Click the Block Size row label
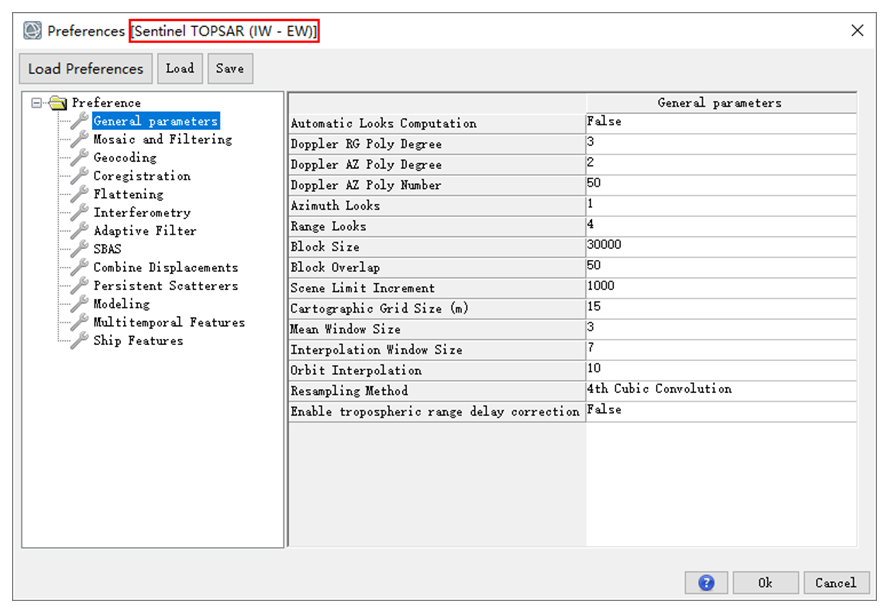 [325, 246]
